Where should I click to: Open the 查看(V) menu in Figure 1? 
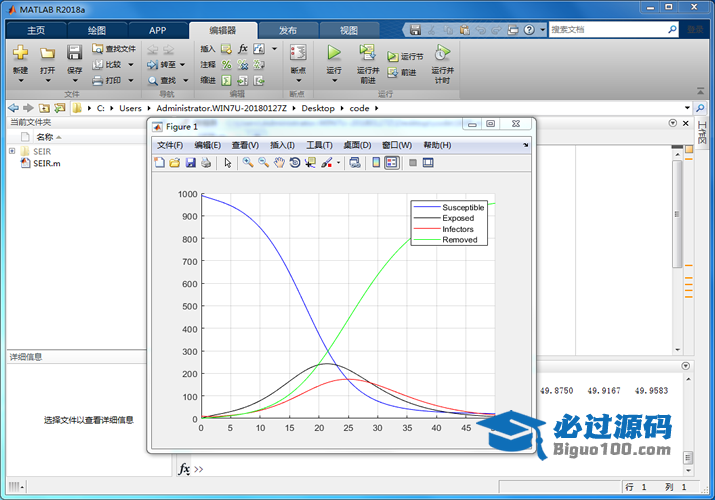[x=245, y=145]
